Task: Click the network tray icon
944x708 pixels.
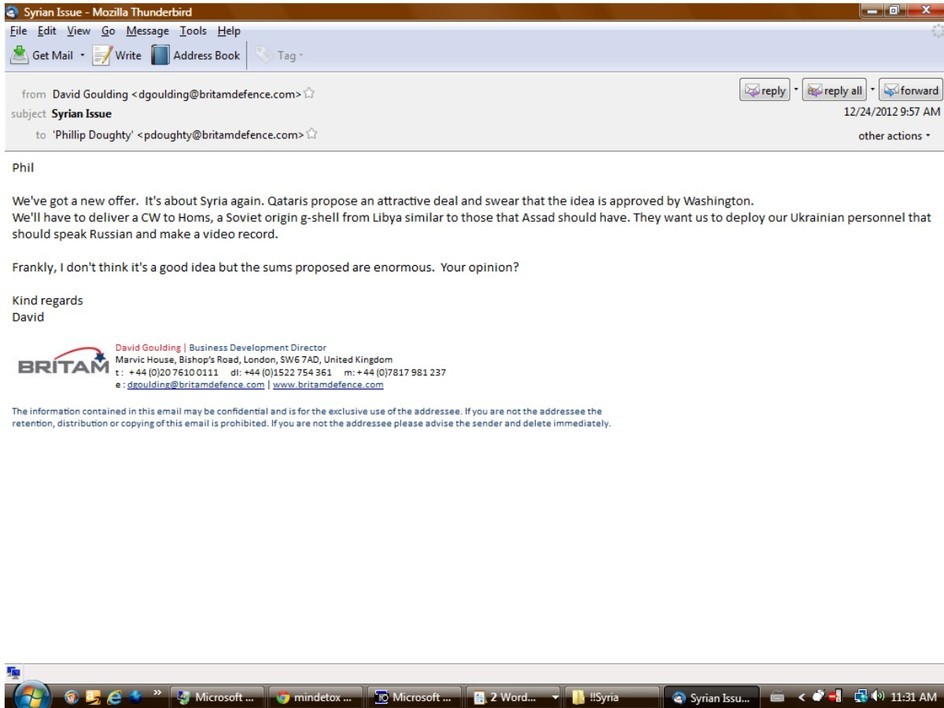Action: (x=860, y=697)
